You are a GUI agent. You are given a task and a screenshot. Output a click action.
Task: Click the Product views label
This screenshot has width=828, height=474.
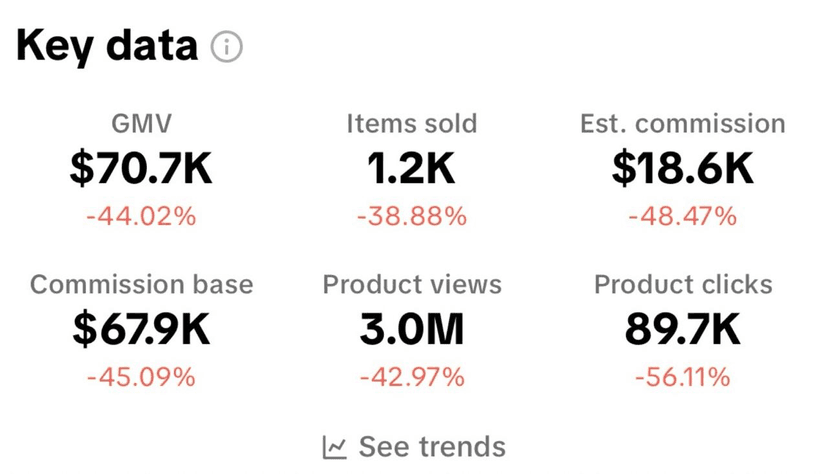(x=411, y=284)
